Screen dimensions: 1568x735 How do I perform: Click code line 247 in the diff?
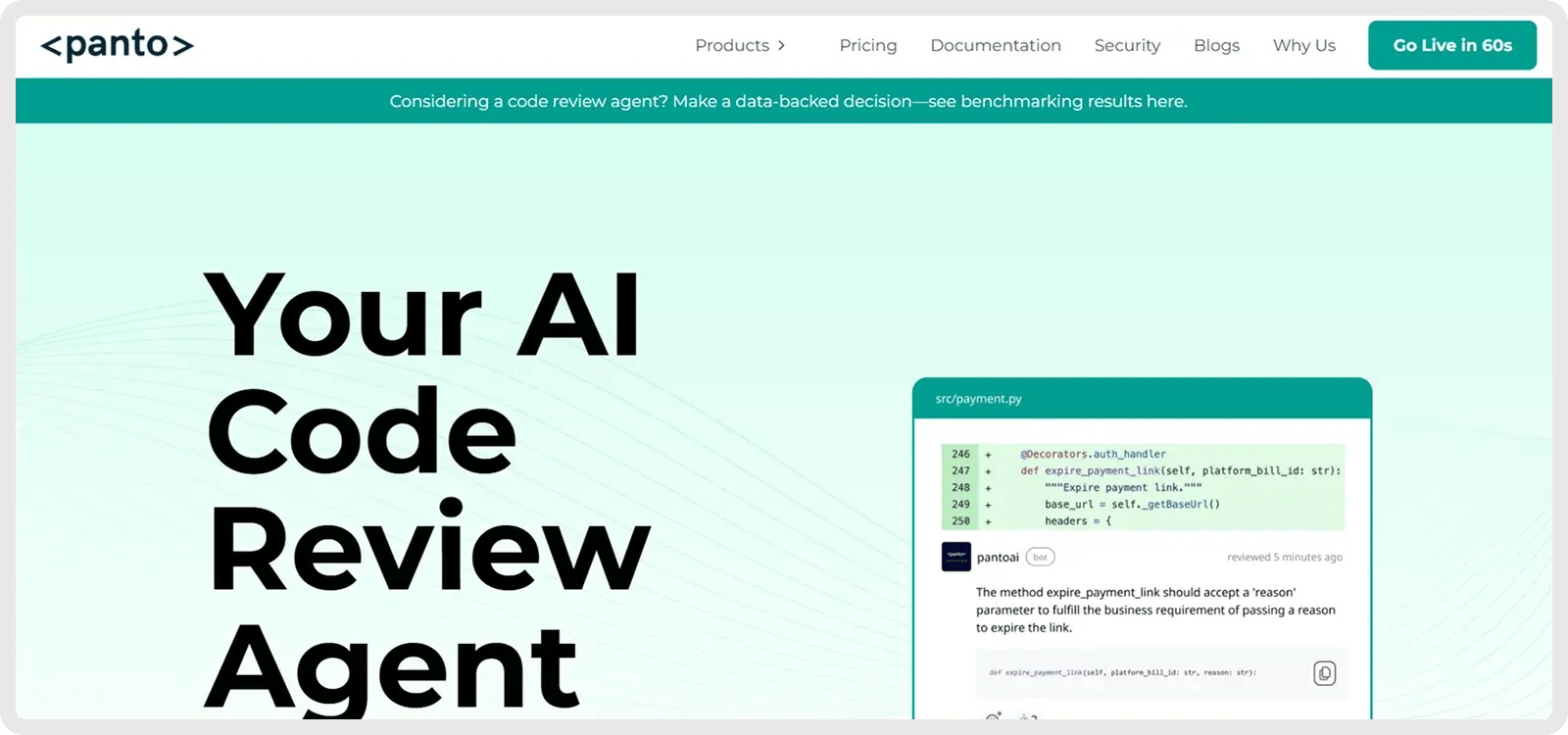coord(1180,470)
